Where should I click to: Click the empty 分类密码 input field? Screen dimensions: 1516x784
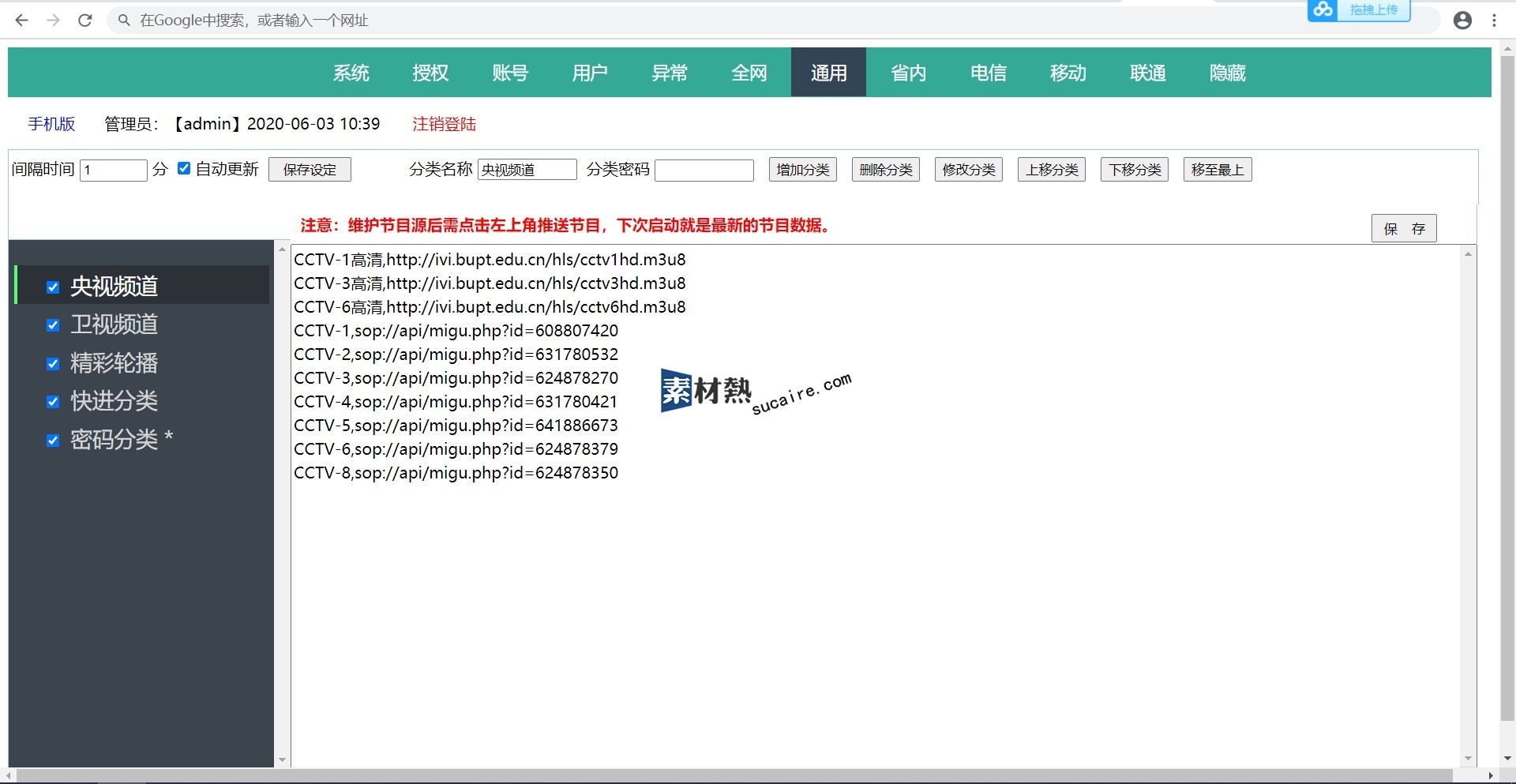coord(704,170)
